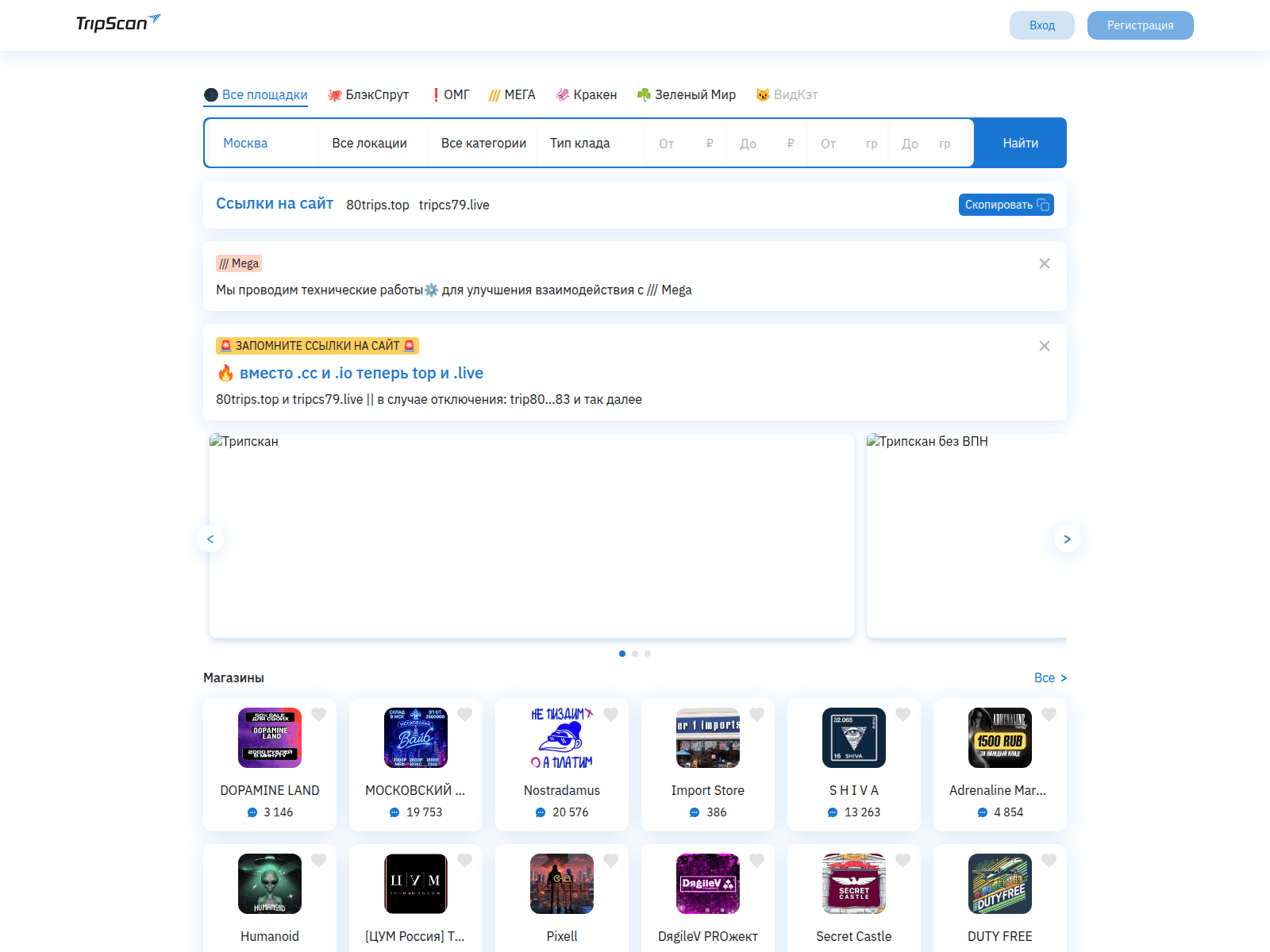The height and width of the screenshot is (952, 1270).
Task: Favorite Secret Castle with heart icon
Action: point(903,861)
